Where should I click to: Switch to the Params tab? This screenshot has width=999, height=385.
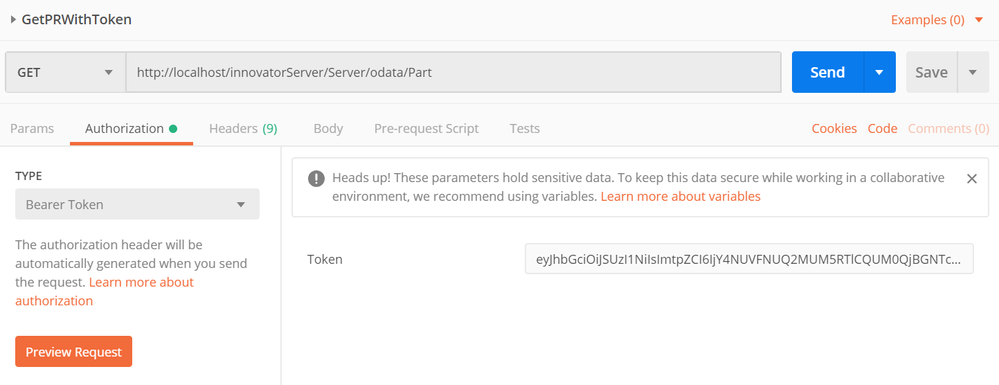32,128
